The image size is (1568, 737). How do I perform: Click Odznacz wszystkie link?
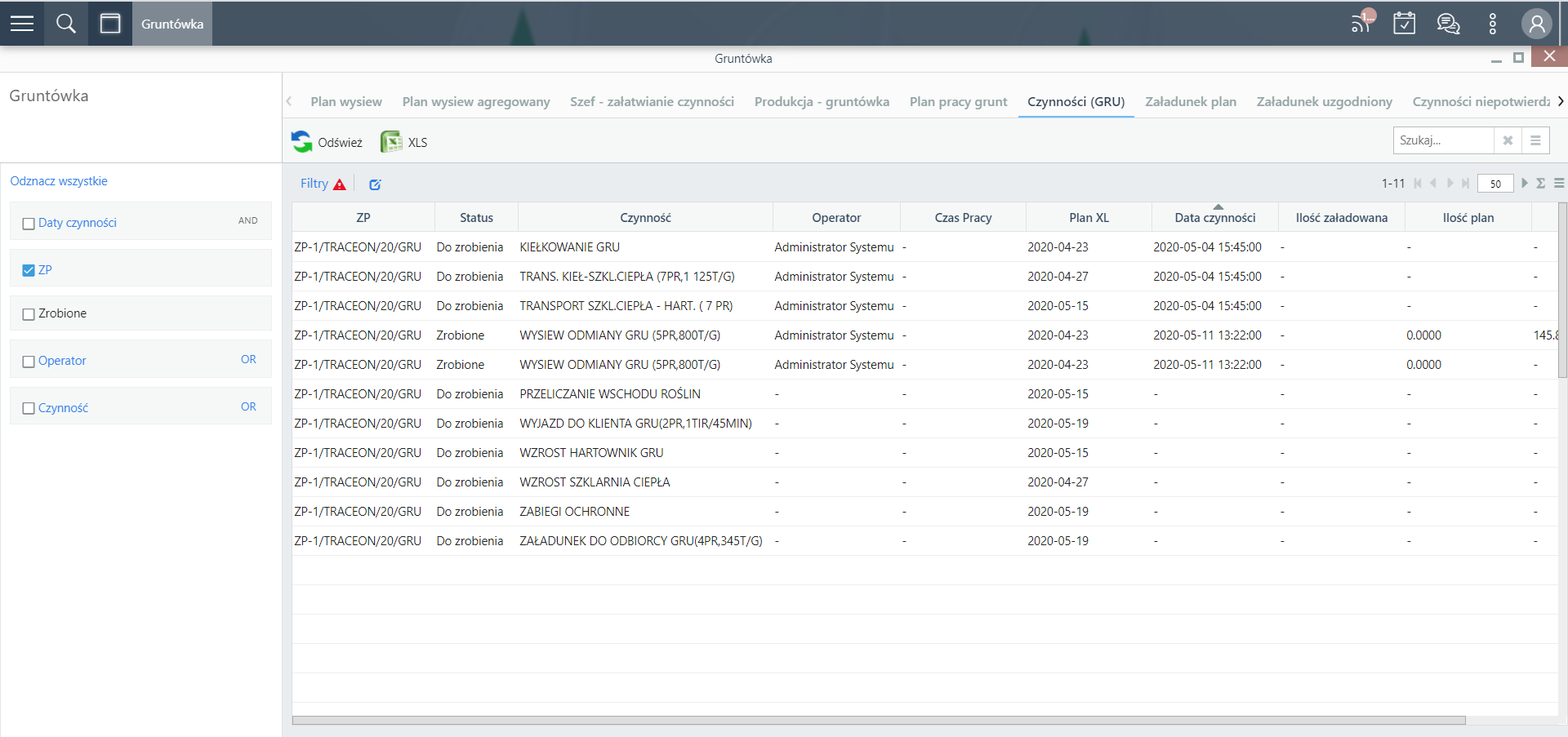[x=59, y=181]
